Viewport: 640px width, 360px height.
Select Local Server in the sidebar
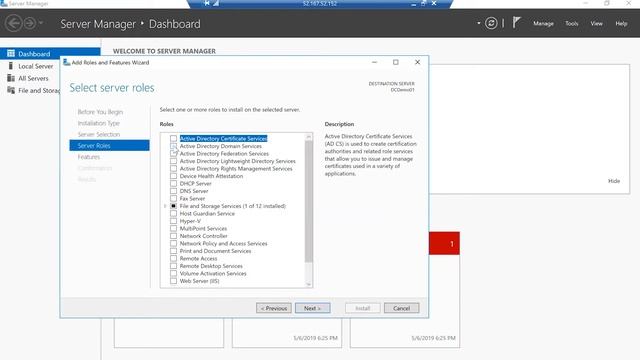point(36,66)
